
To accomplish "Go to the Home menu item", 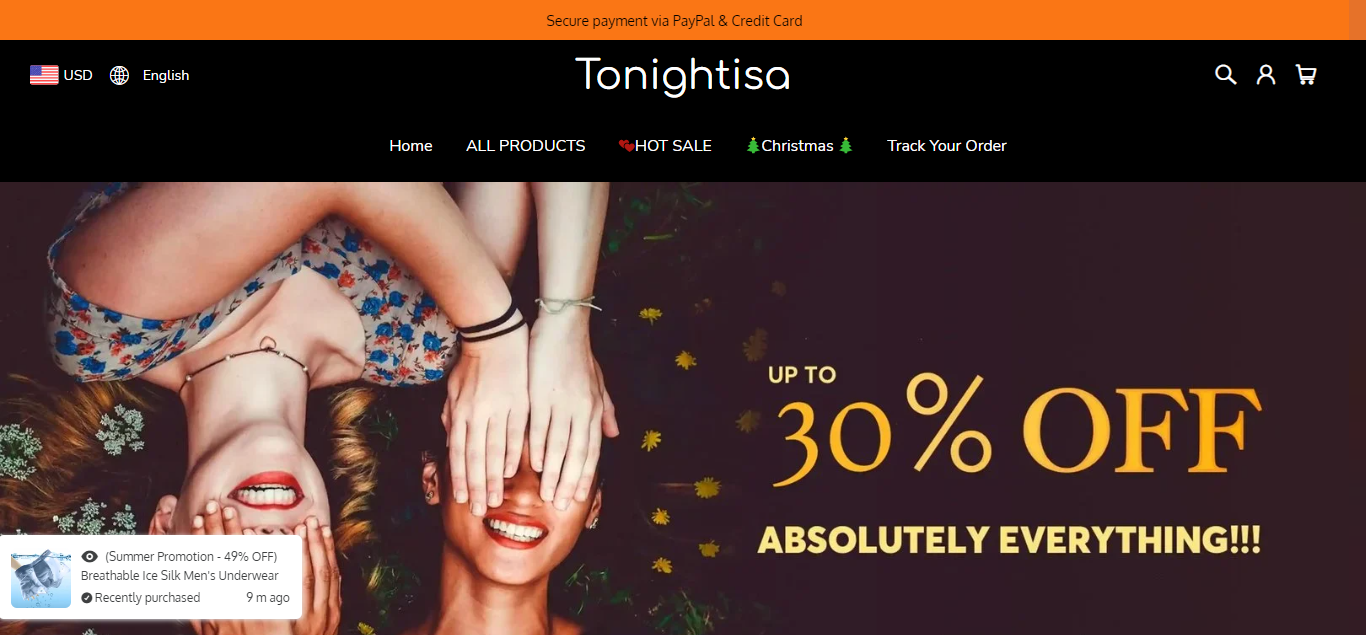I will tap(411, 146).
